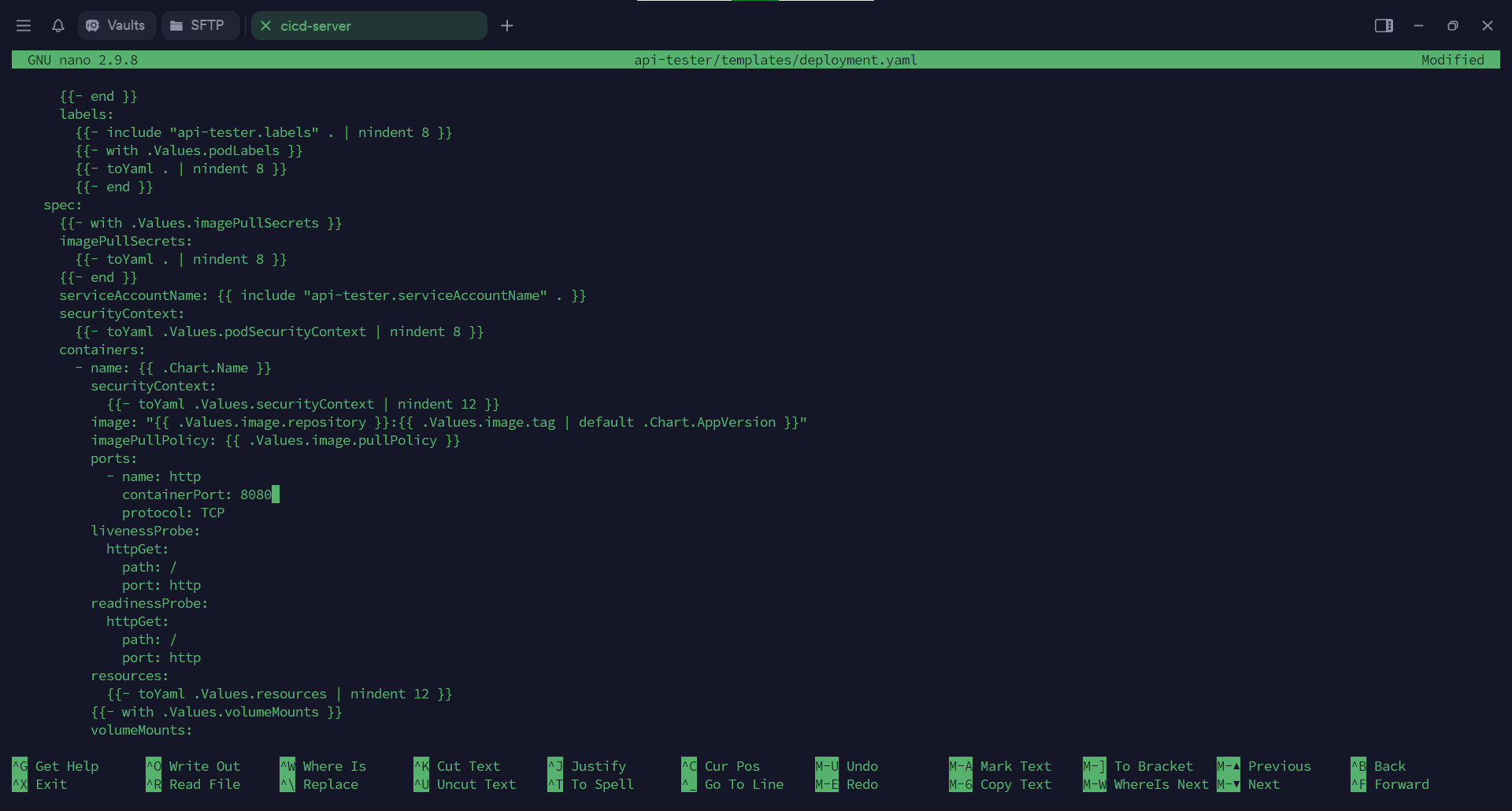The image size is (1512, 811).
Task: Toggle the side panel layout icon
Action: coord(1384,26)
